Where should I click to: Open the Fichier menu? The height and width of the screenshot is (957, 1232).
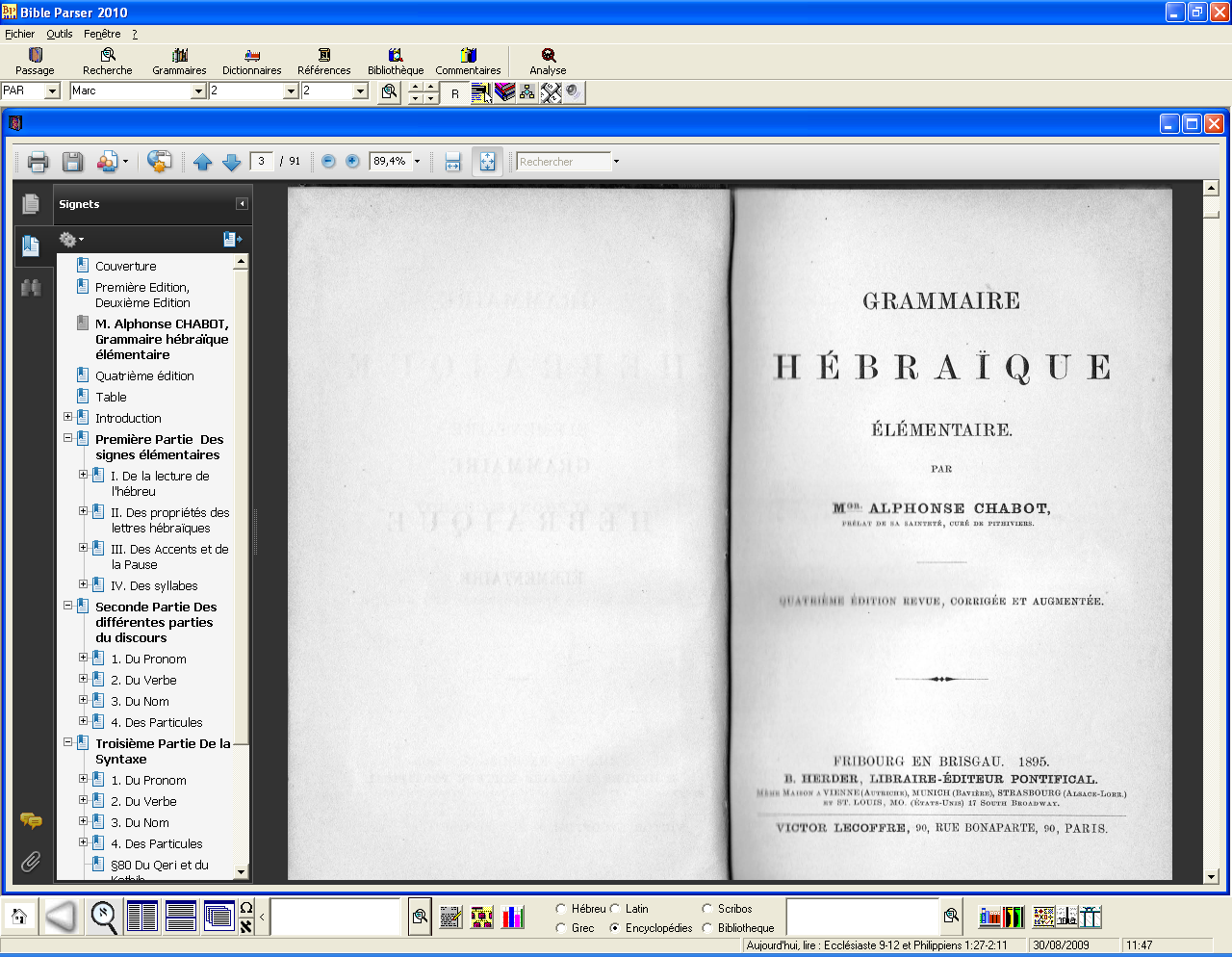click(19, 34)
